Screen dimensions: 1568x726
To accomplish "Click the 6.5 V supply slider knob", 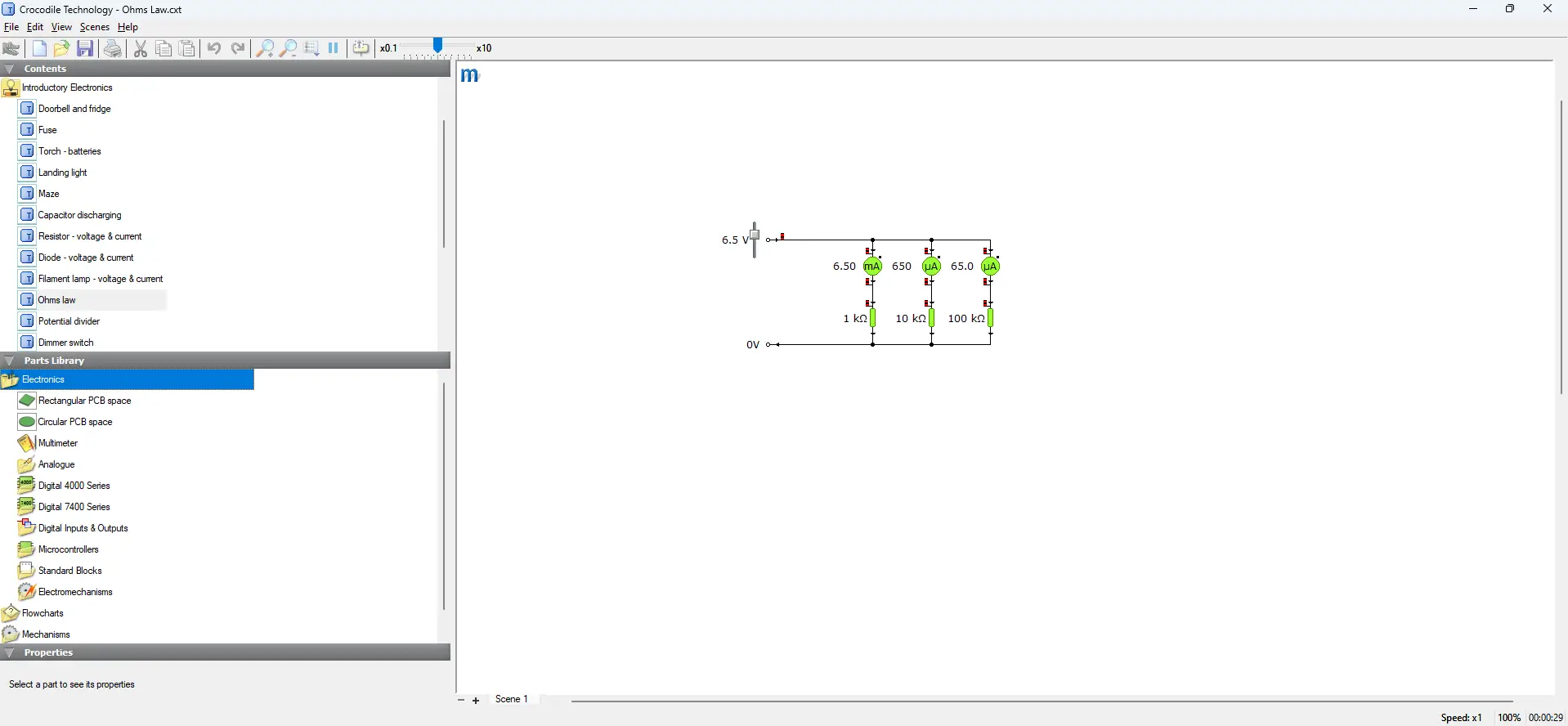I will click(x=755, y=236).
